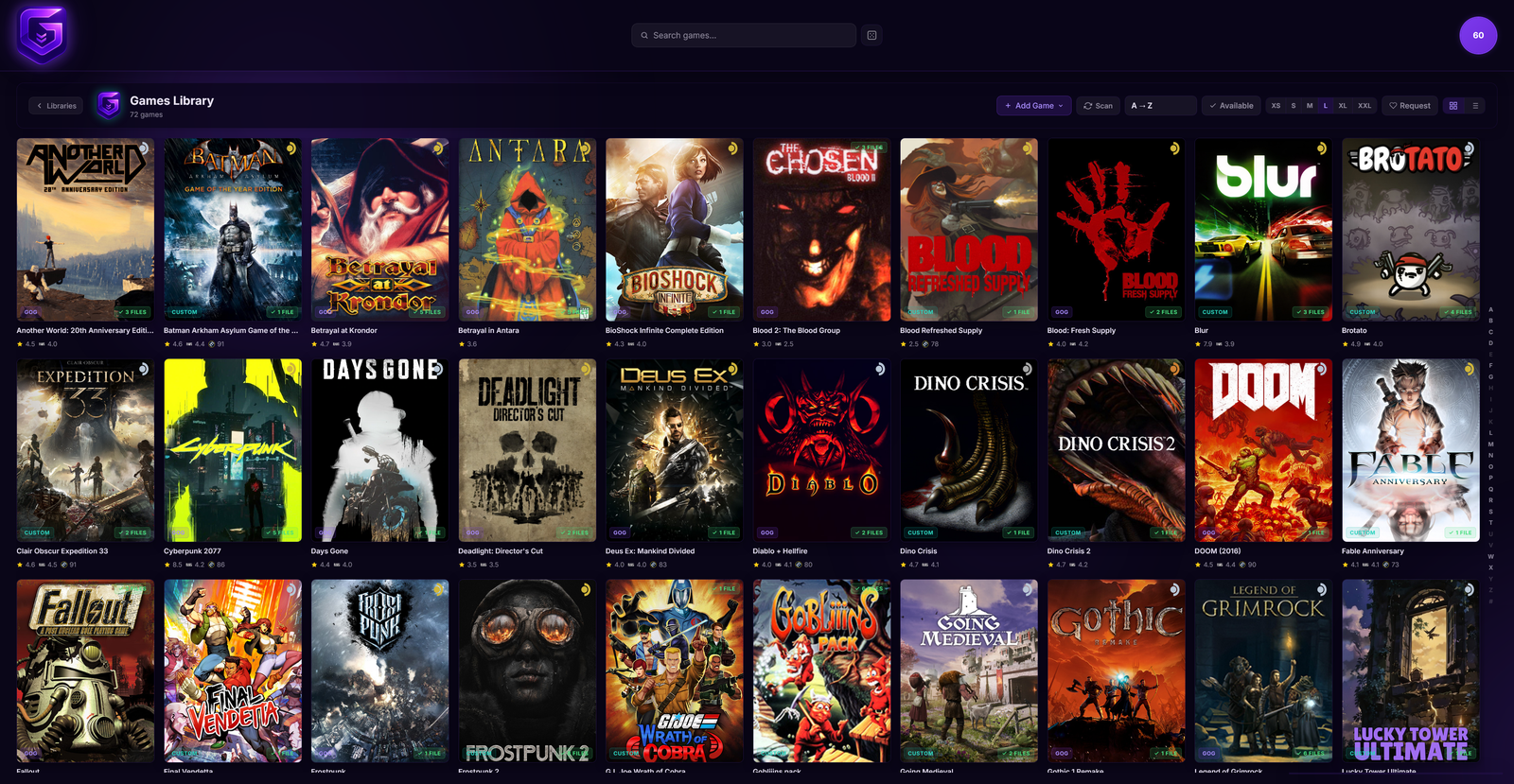Go back to Libraries
This screenshot has width=1514, height=784.
click(57, 106)
